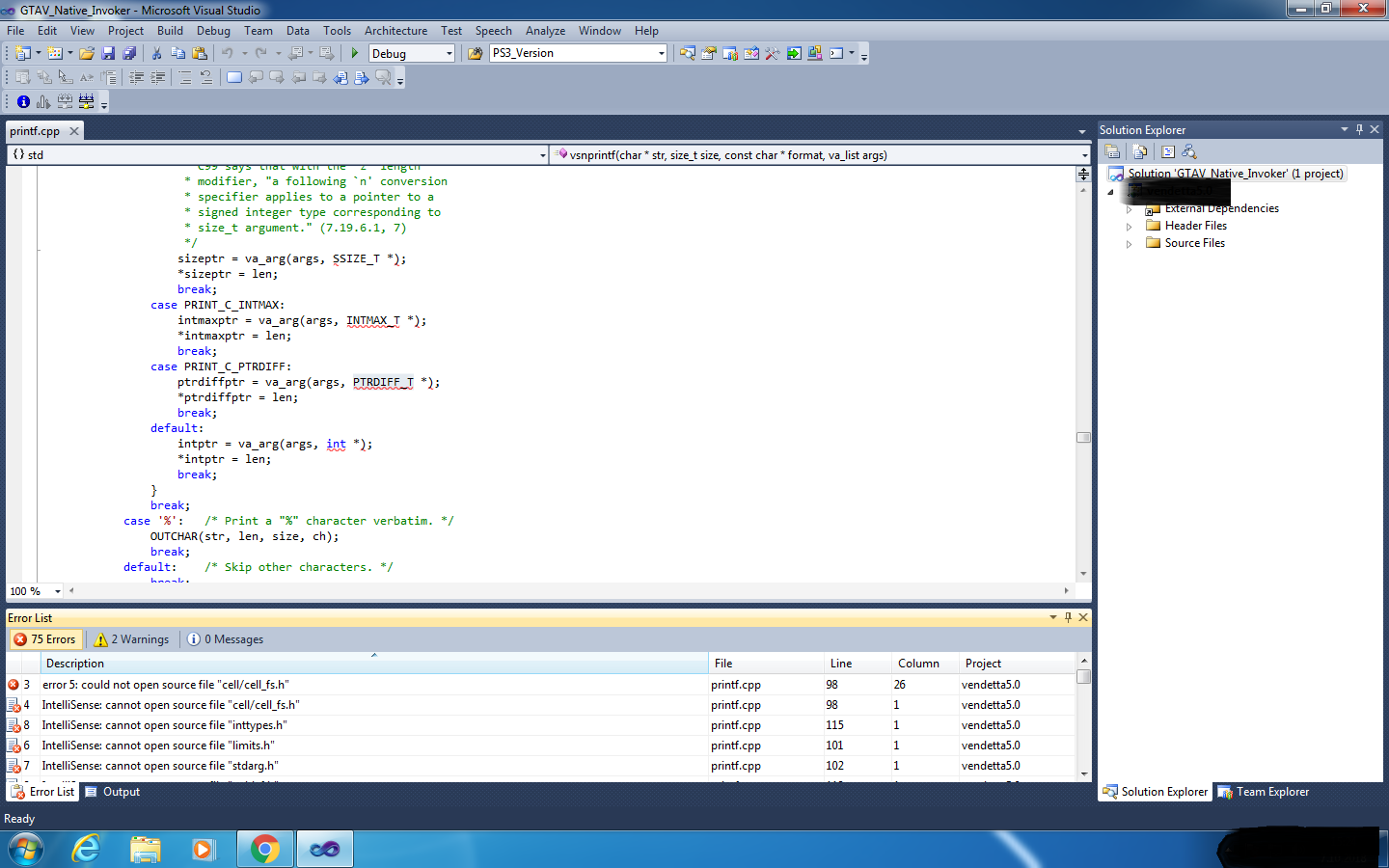Click the code editor vertical scrollbar thumb
The height and width of the screenshot is (868, 1389).
click(x=1083, y=437)
